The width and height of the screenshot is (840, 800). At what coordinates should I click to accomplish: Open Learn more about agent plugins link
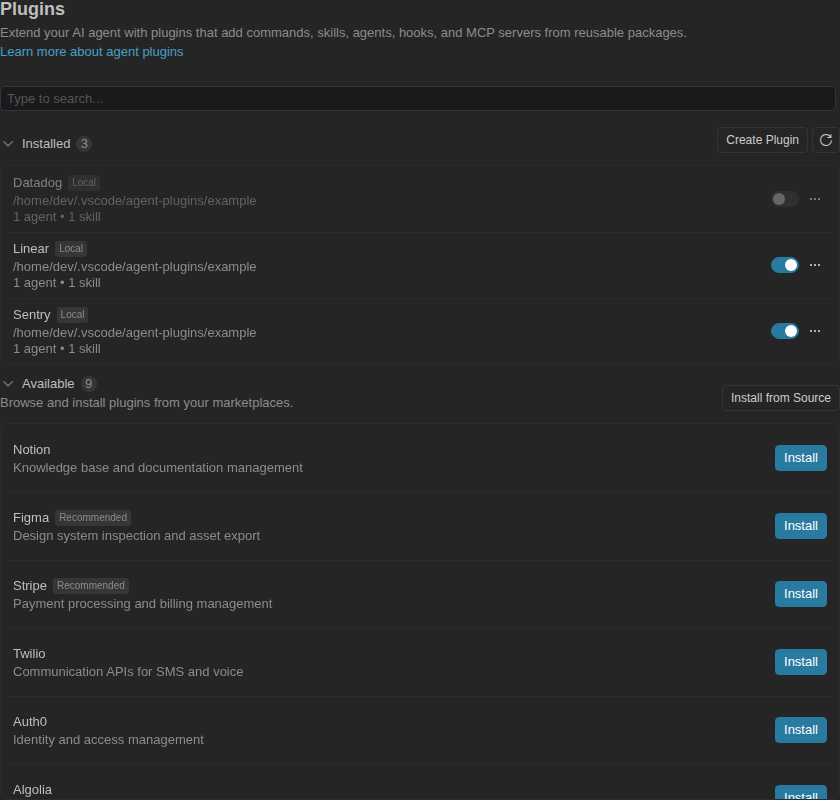click(92, 51)
